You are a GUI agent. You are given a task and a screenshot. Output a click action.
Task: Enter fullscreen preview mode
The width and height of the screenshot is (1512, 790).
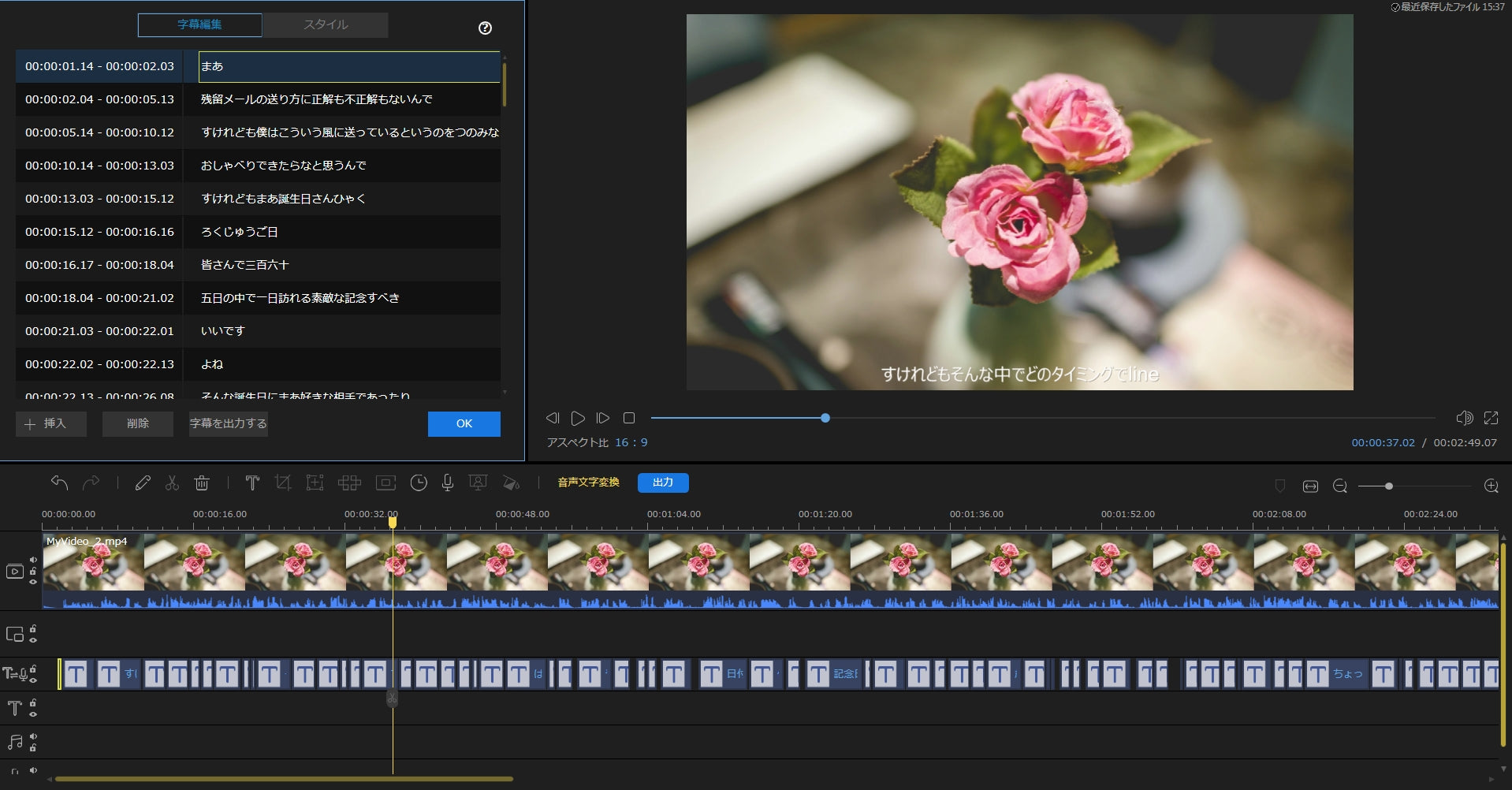(1491, 418)
